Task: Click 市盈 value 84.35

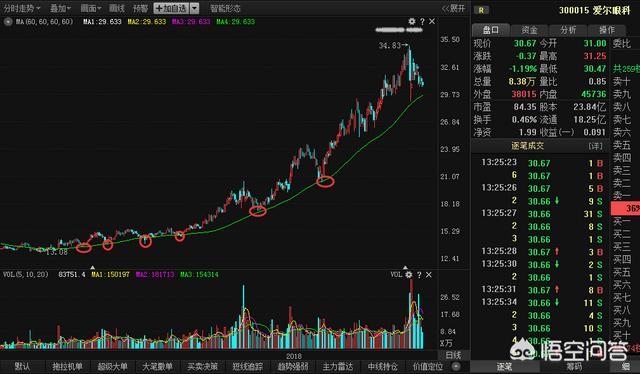Action: 524,107
